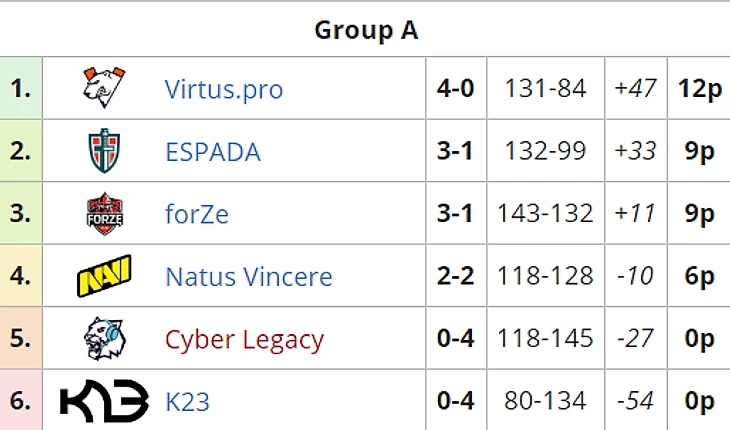
Task: Click Natus Vincere's -10 round difference
Action: click(x=635, y=277)
